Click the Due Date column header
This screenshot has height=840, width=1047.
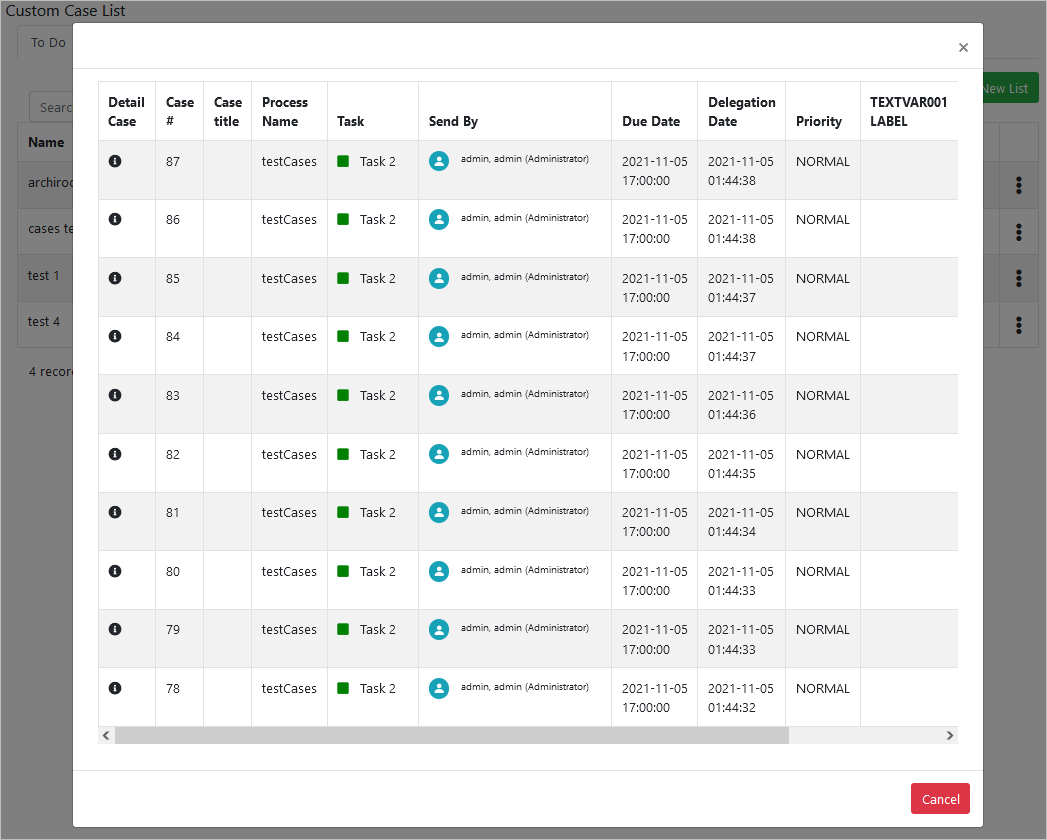coord(651,121)
